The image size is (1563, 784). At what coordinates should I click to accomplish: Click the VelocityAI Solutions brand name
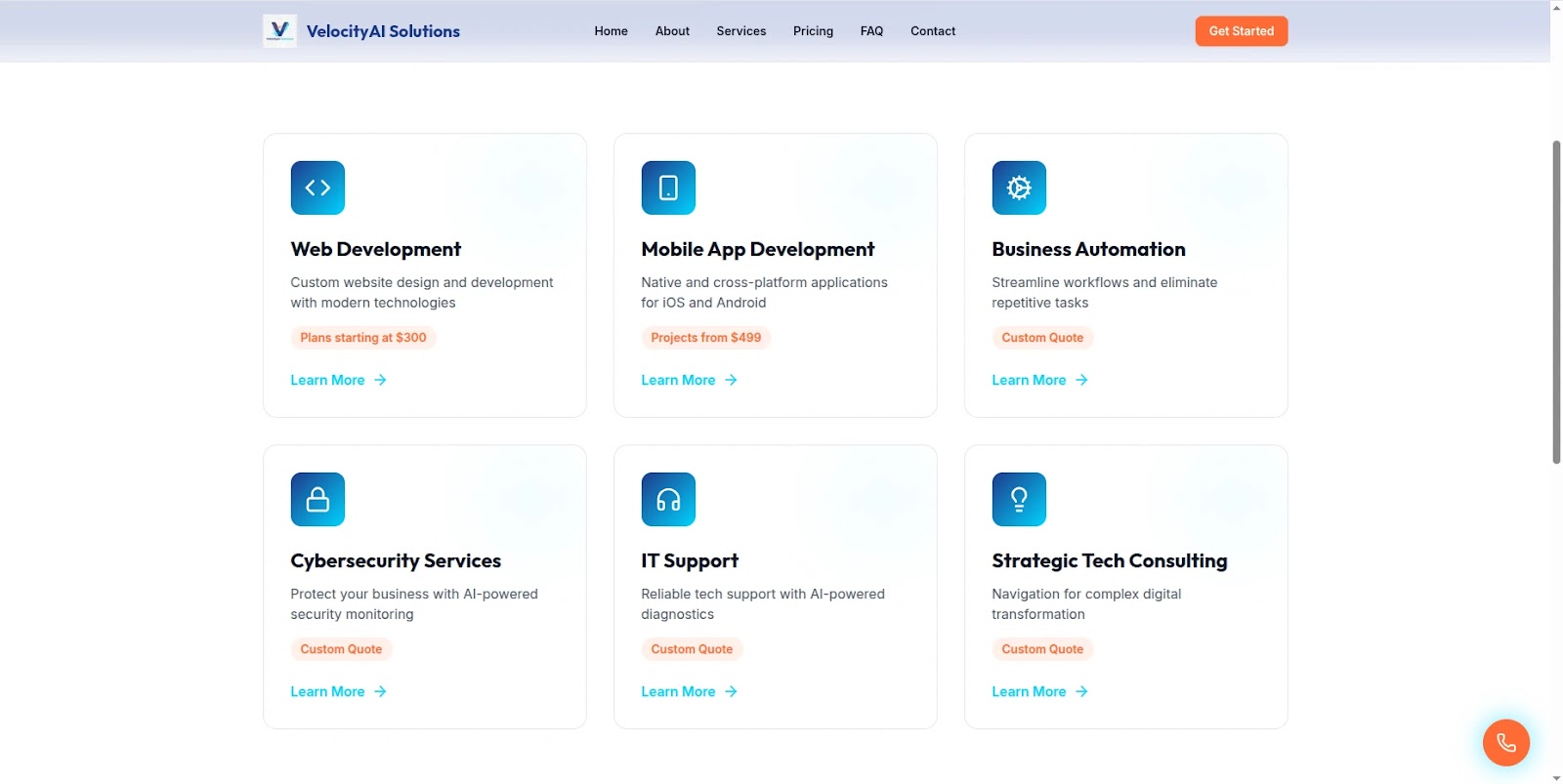coord(383,31)
